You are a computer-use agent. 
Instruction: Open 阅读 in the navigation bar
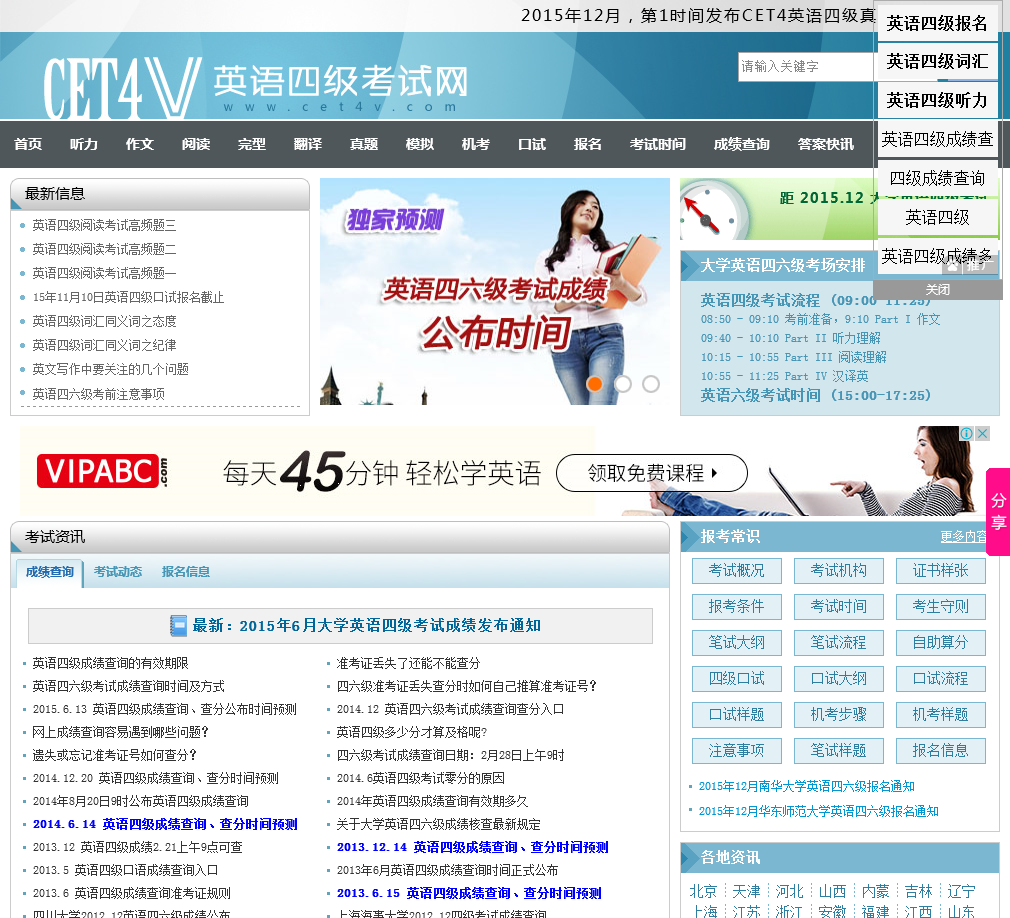pyautogui.click(x=196, y=144)
